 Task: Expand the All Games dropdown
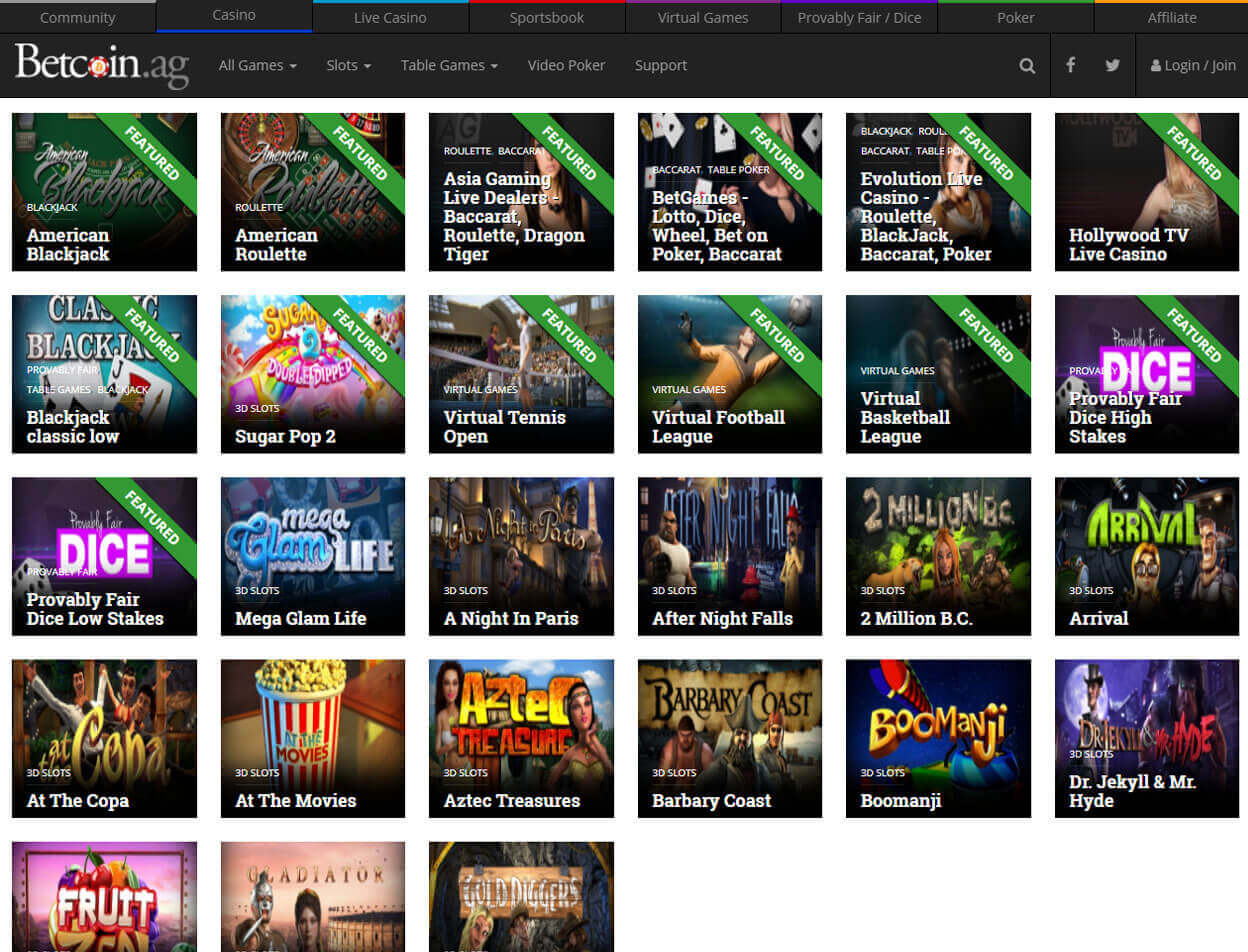(x=258, y=65)
